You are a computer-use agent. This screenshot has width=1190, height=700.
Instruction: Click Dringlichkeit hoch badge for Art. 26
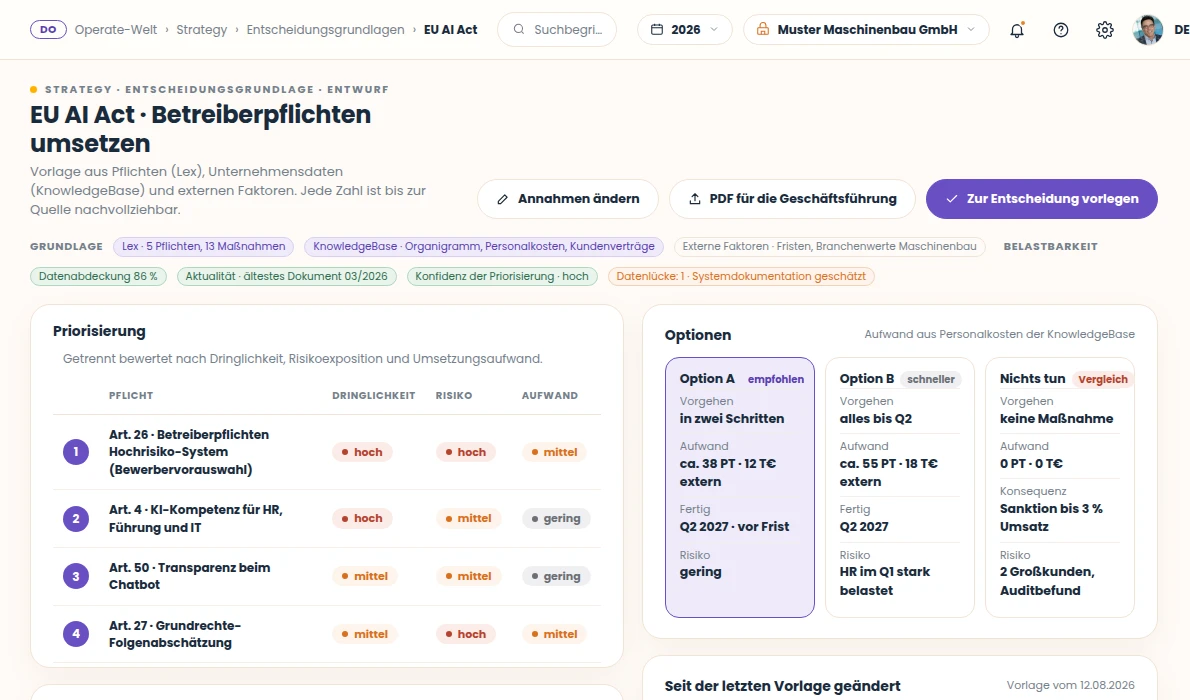click(362, 452)
